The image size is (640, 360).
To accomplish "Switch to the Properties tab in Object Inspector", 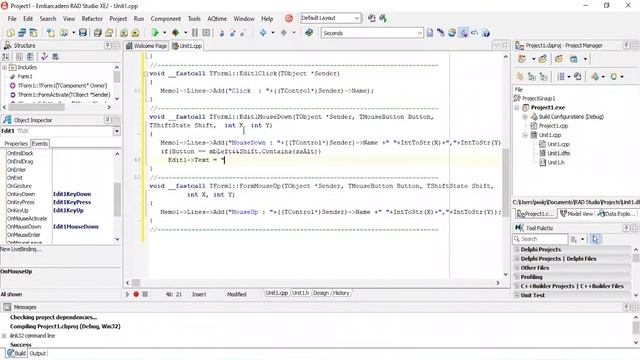I will click(16, 144).
